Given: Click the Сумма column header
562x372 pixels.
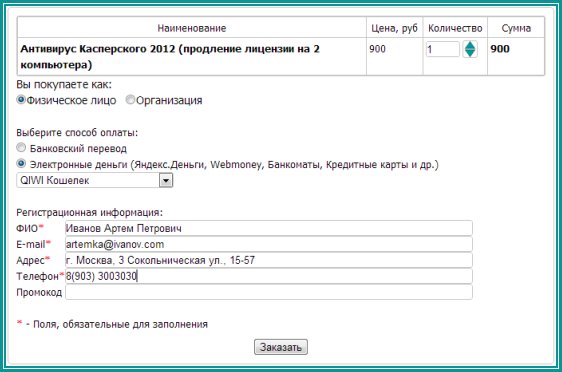Looking at the screenshot, I should point(516,28).
